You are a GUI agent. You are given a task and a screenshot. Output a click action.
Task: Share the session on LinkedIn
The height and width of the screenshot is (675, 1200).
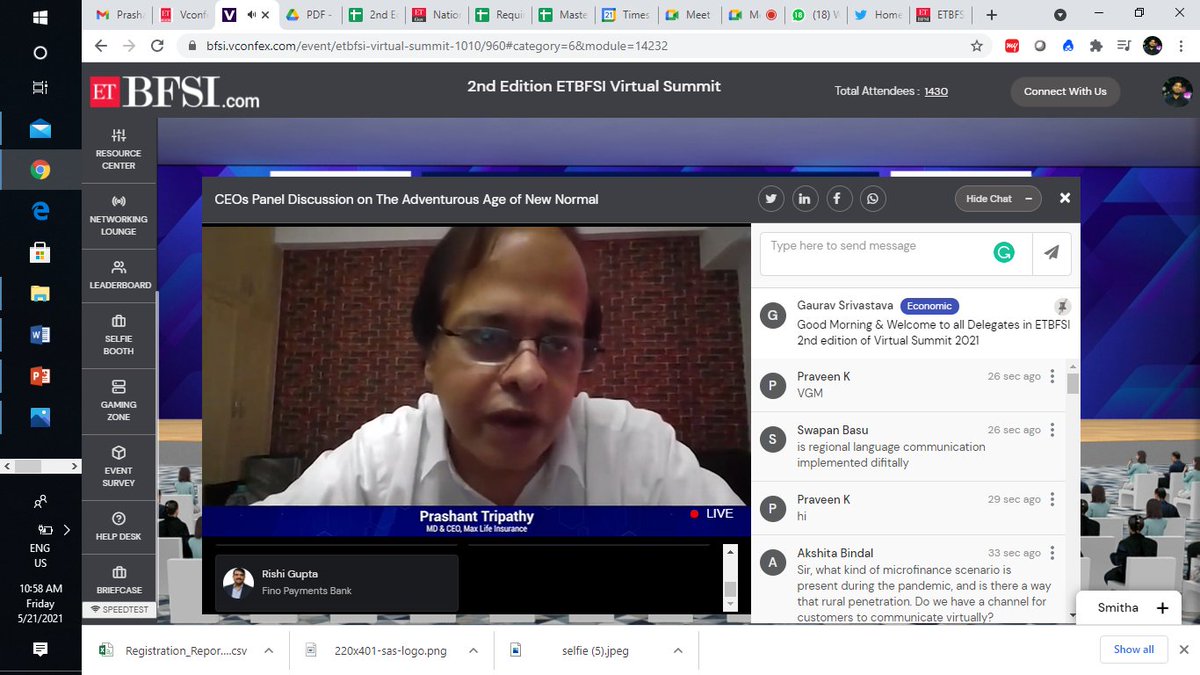(804, 199)
